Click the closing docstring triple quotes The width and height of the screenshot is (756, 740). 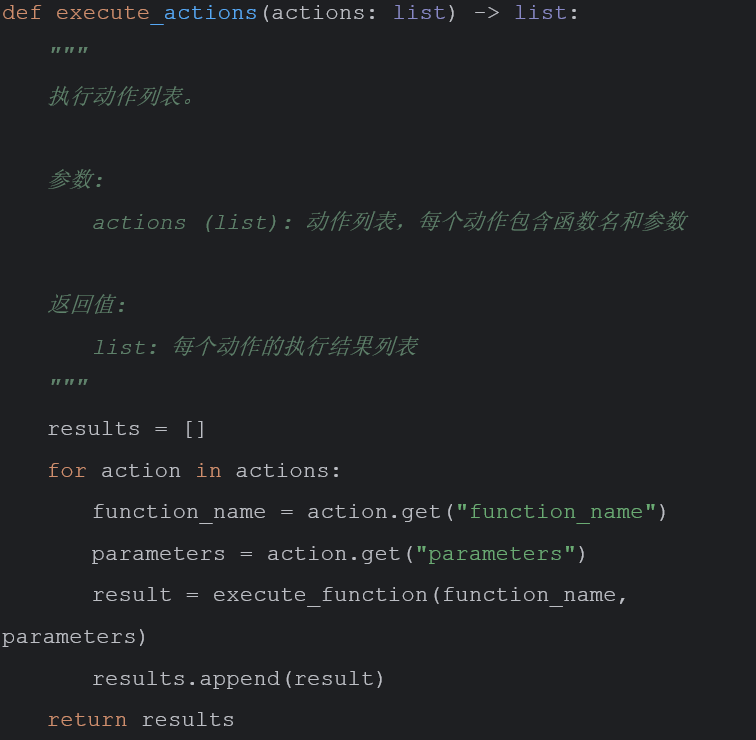click(x=69, y=383)
